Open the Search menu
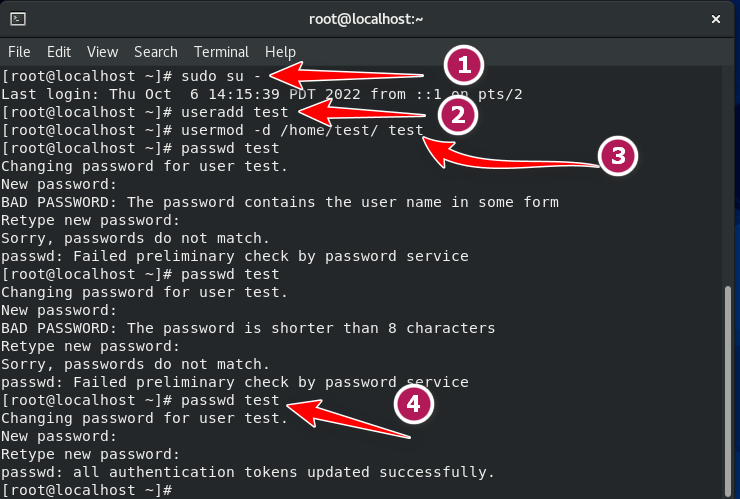The image size is (740, 499). click(156, 51)
